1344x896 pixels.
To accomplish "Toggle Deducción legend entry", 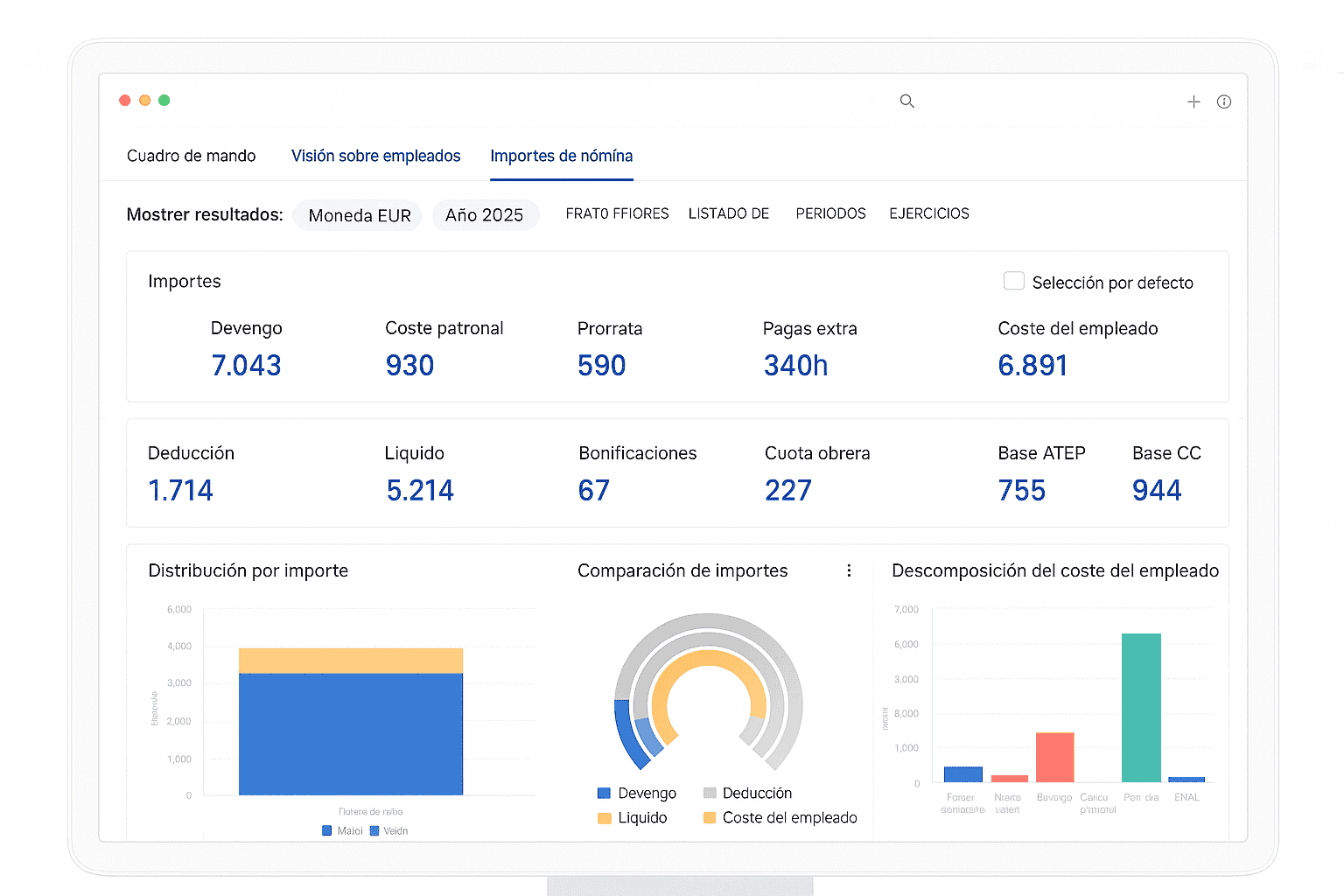I will coord(747,793).
